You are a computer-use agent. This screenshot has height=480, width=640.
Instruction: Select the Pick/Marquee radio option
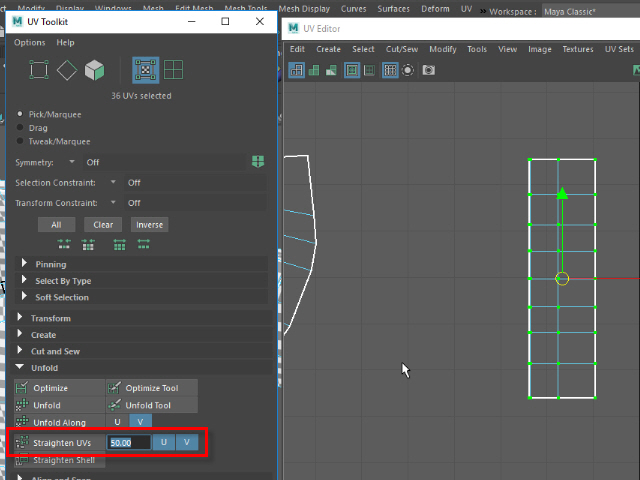click(21, 114)
